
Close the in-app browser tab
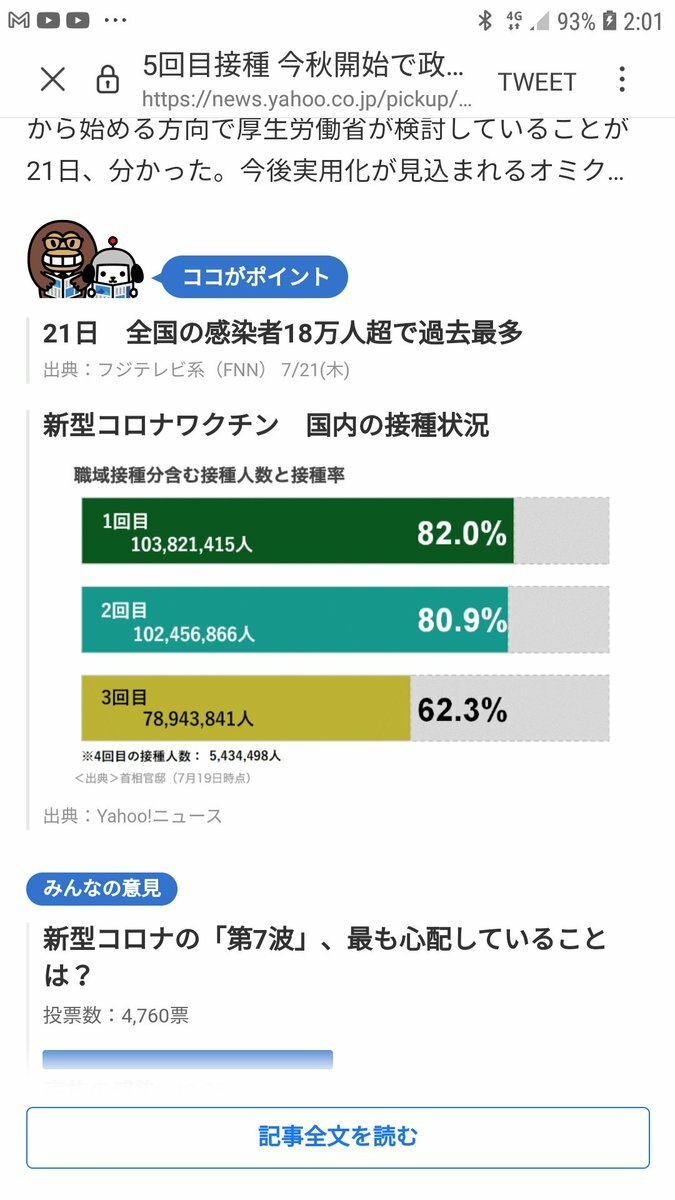pyautogui.click(x=52, y=80)
